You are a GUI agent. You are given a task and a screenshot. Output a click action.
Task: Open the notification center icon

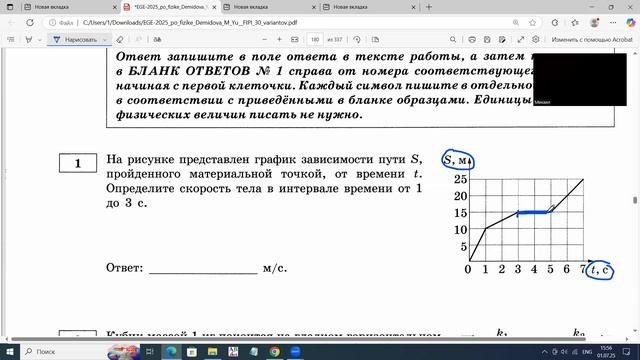click(627, 351)
